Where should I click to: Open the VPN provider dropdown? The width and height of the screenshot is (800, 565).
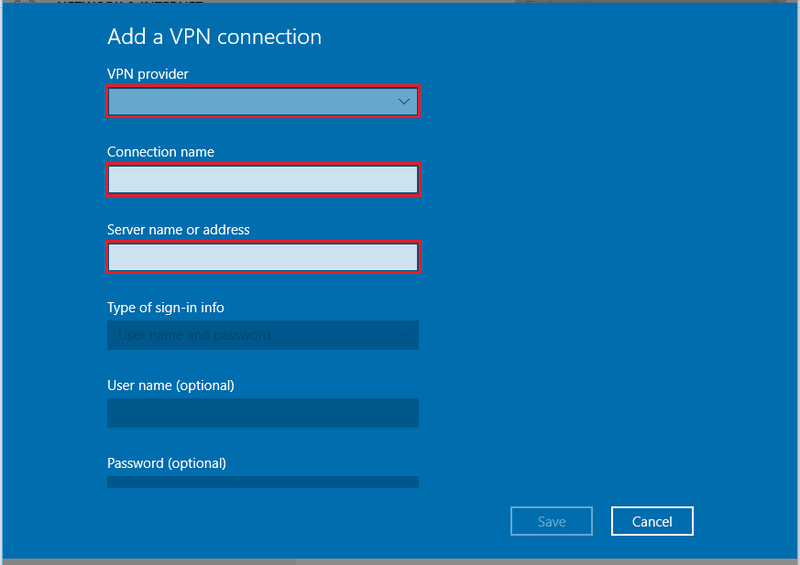tap(263, 102)
